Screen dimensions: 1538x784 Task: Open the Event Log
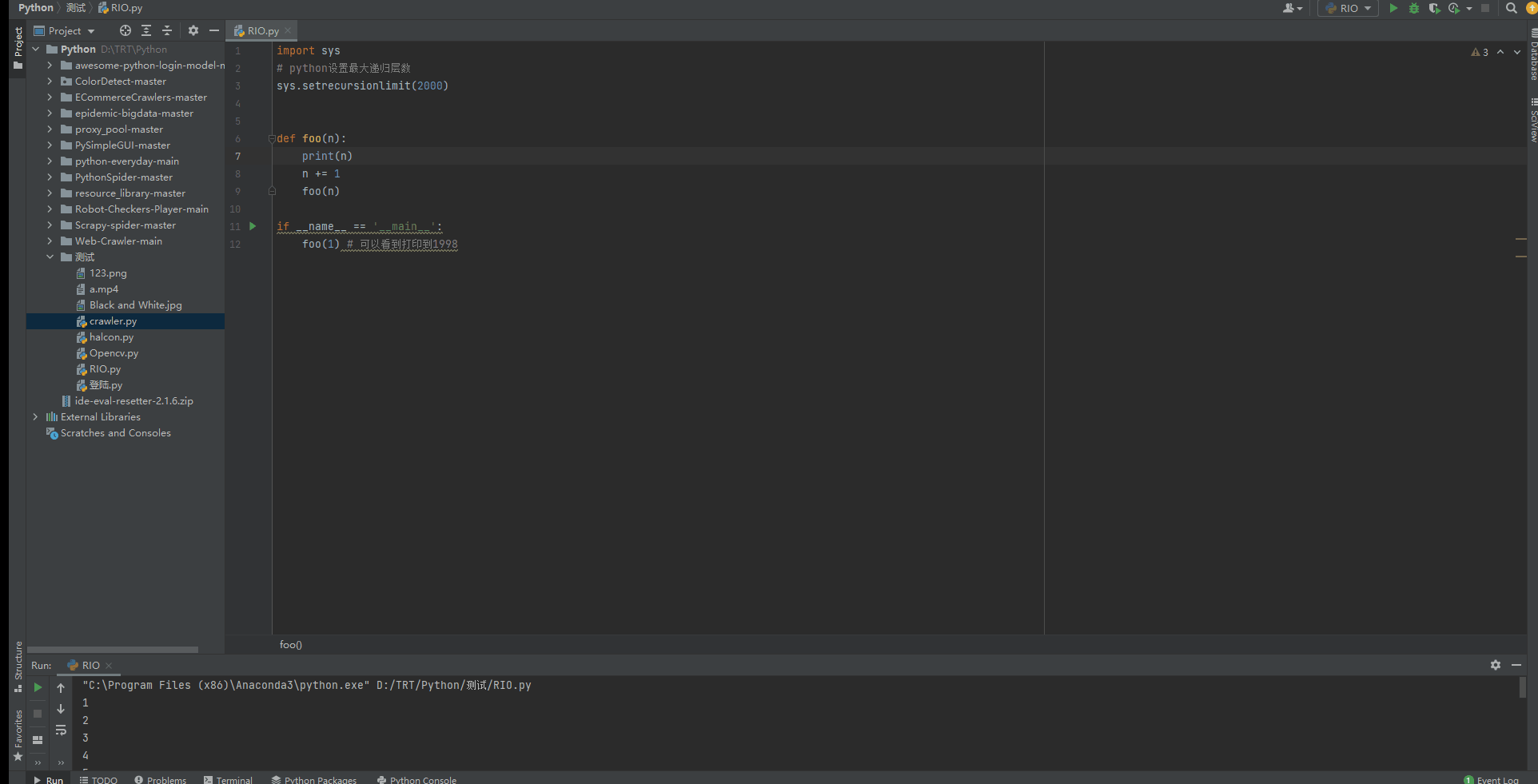tap(1491, 779)
